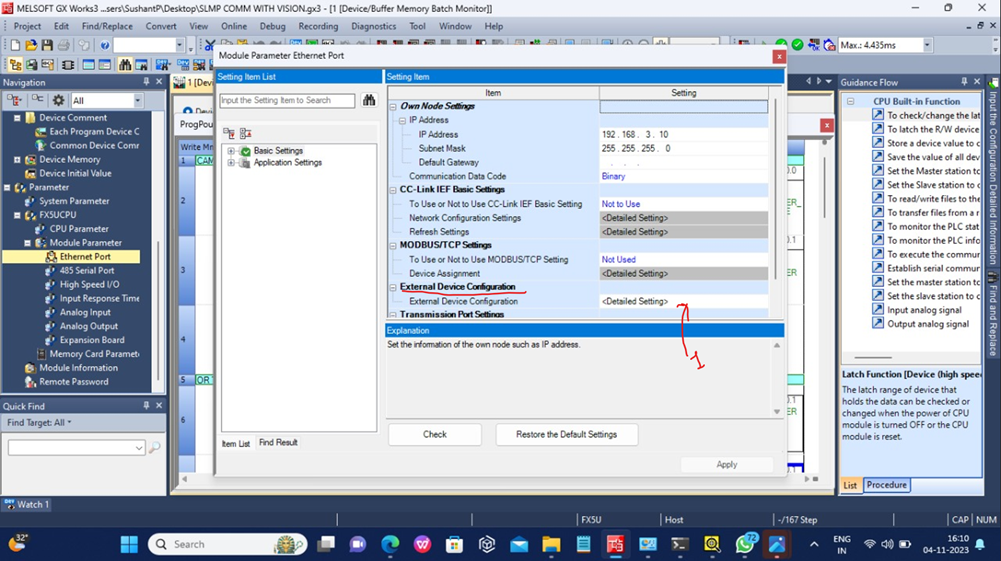Open the blue Help question mark icon
Image resolution: width=1001 pixels, height=561 pixels.
pos(105,45)
